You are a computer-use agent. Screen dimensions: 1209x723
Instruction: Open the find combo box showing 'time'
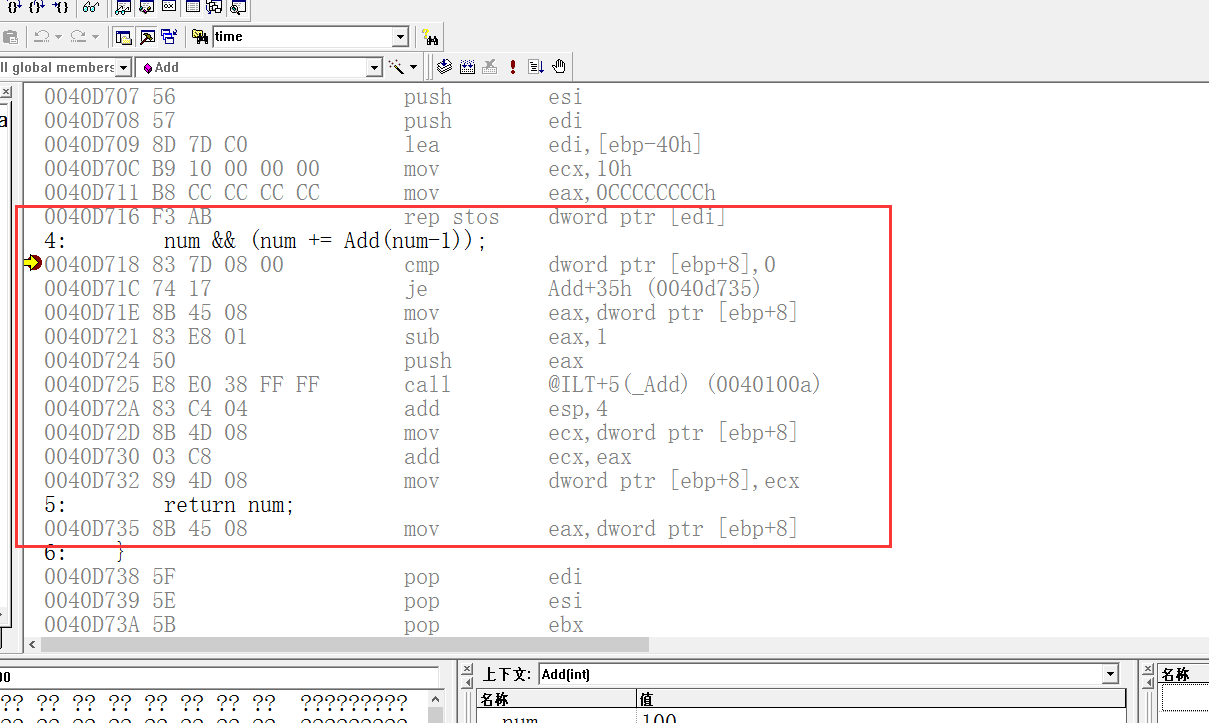tap(400, 37)
